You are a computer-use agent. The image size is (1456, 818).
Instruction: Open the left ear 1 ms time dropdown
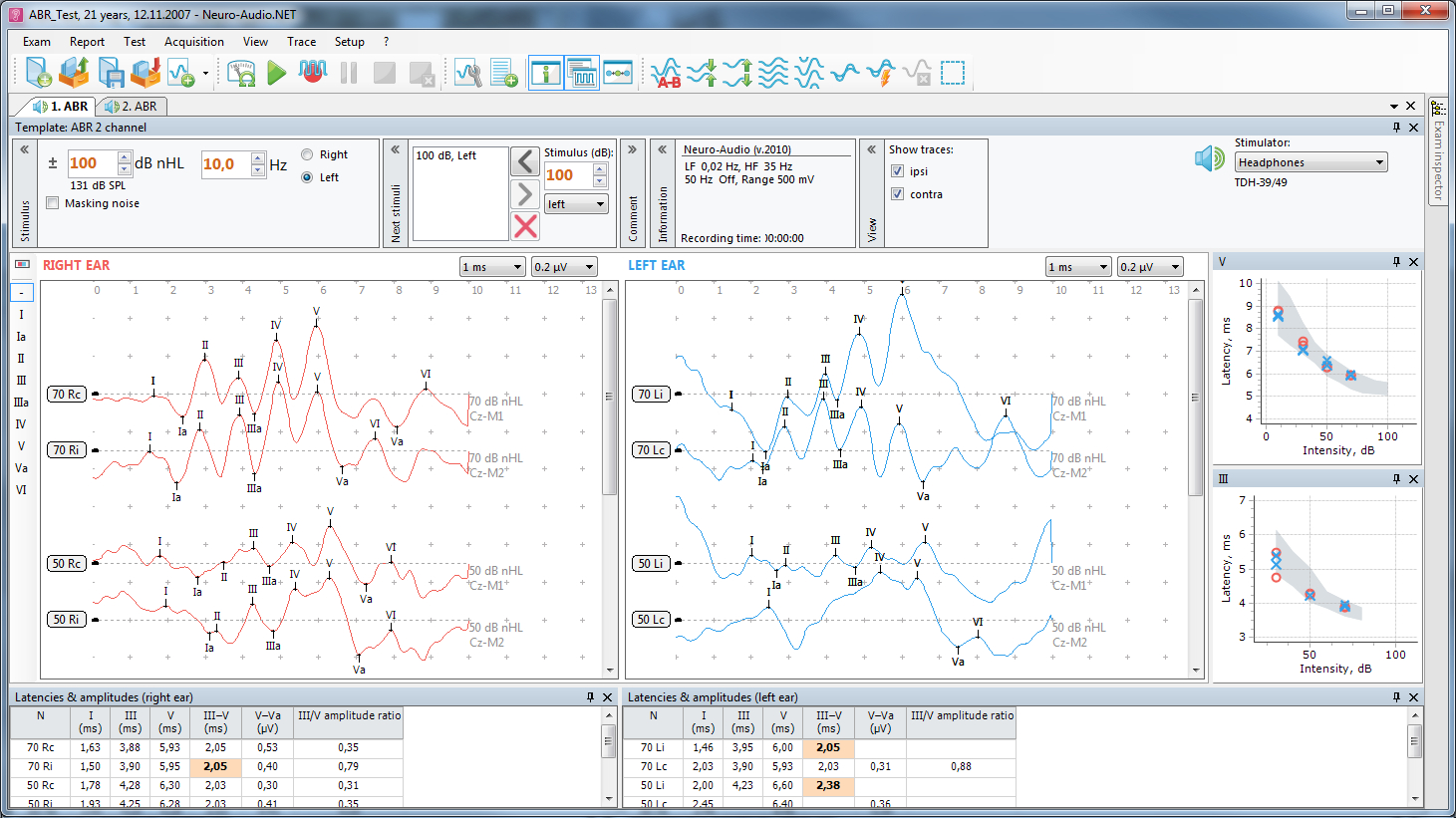tap(1078, 267)
